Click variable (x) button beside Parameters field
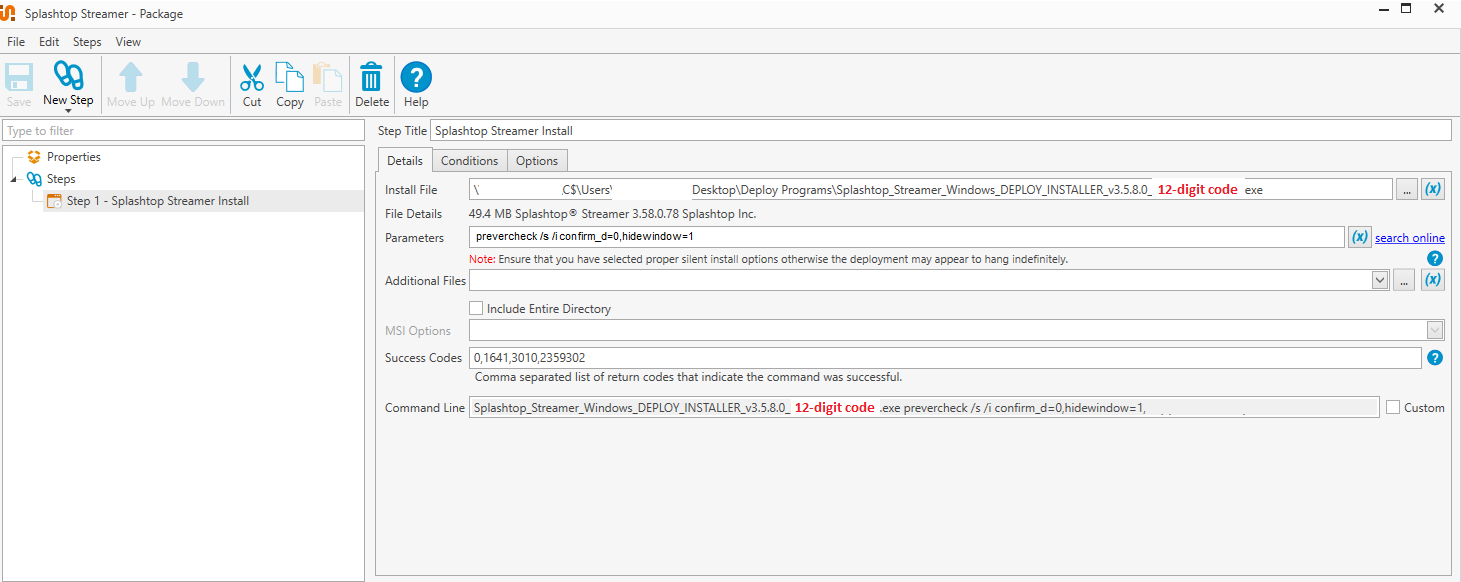1461x582 pixels. [x=1359, y=237]
